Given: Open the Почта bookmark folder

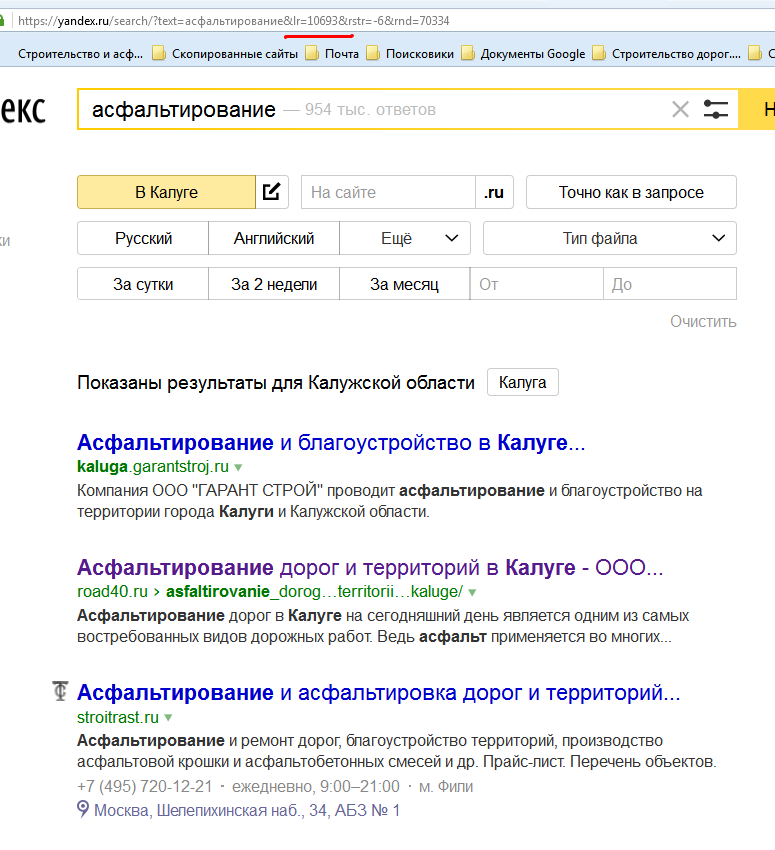Looking at the screenshot, I should click(x=332, y=54).
